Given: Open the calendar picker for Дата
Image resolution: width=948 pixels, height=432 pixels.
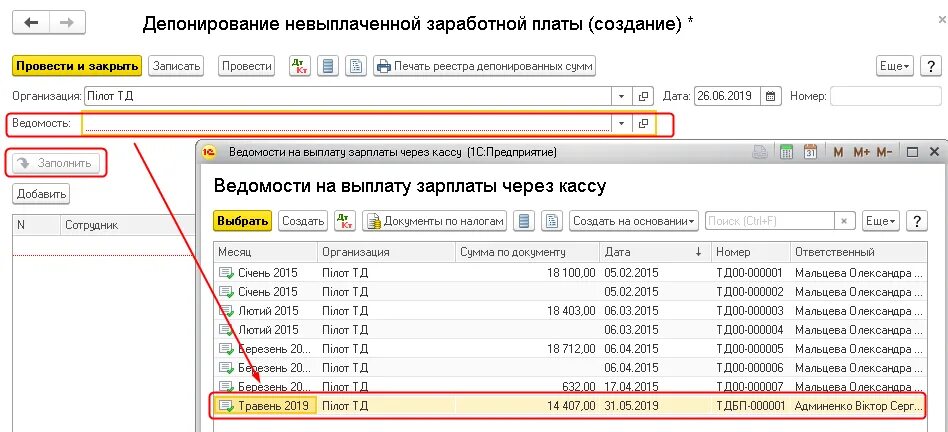Looking at the screenshot, I should coord(770,96).
